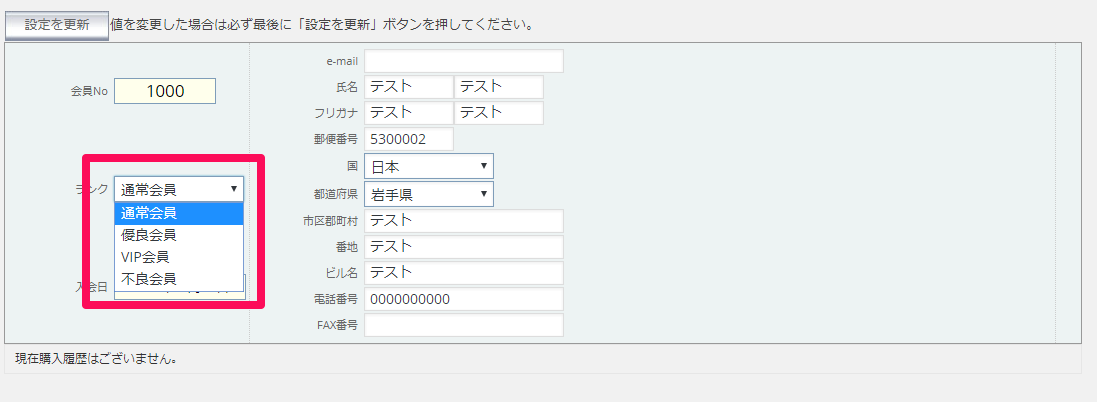Choose 優良会員 from the rank options
This screenshot has height=402, width=1097.
click(x=179, y=236)
